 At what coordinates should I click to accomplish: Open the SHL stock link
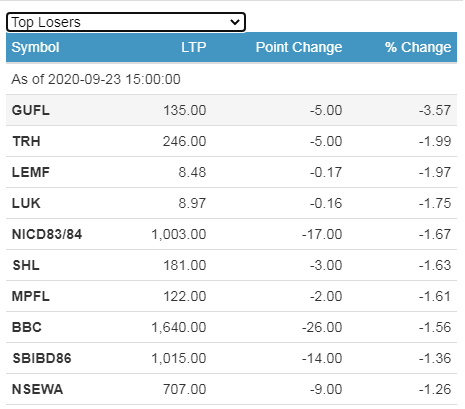point(26,265)
